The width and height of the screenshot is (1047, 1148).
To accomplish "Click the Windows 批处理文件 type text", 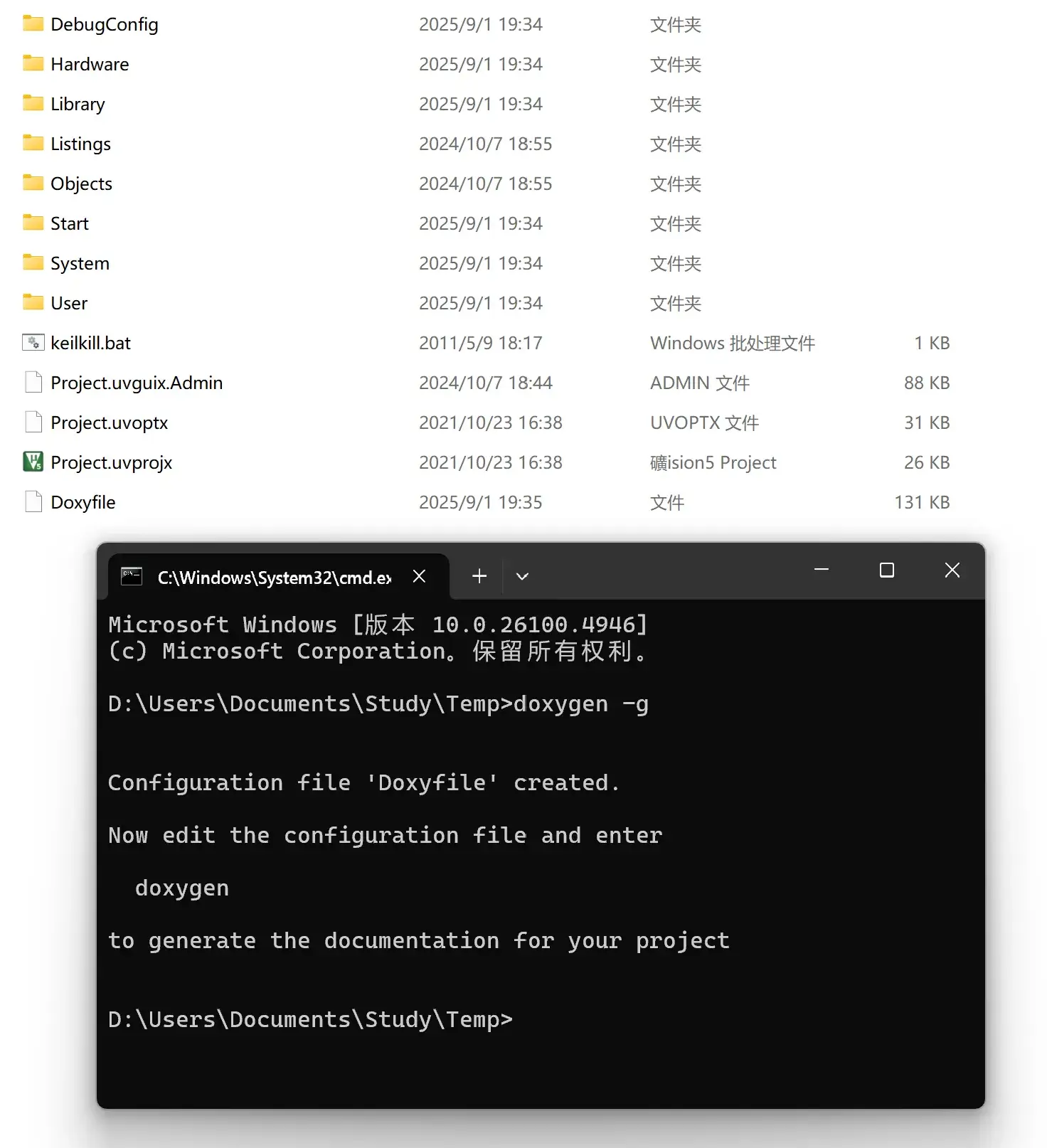I will [733, 343].
